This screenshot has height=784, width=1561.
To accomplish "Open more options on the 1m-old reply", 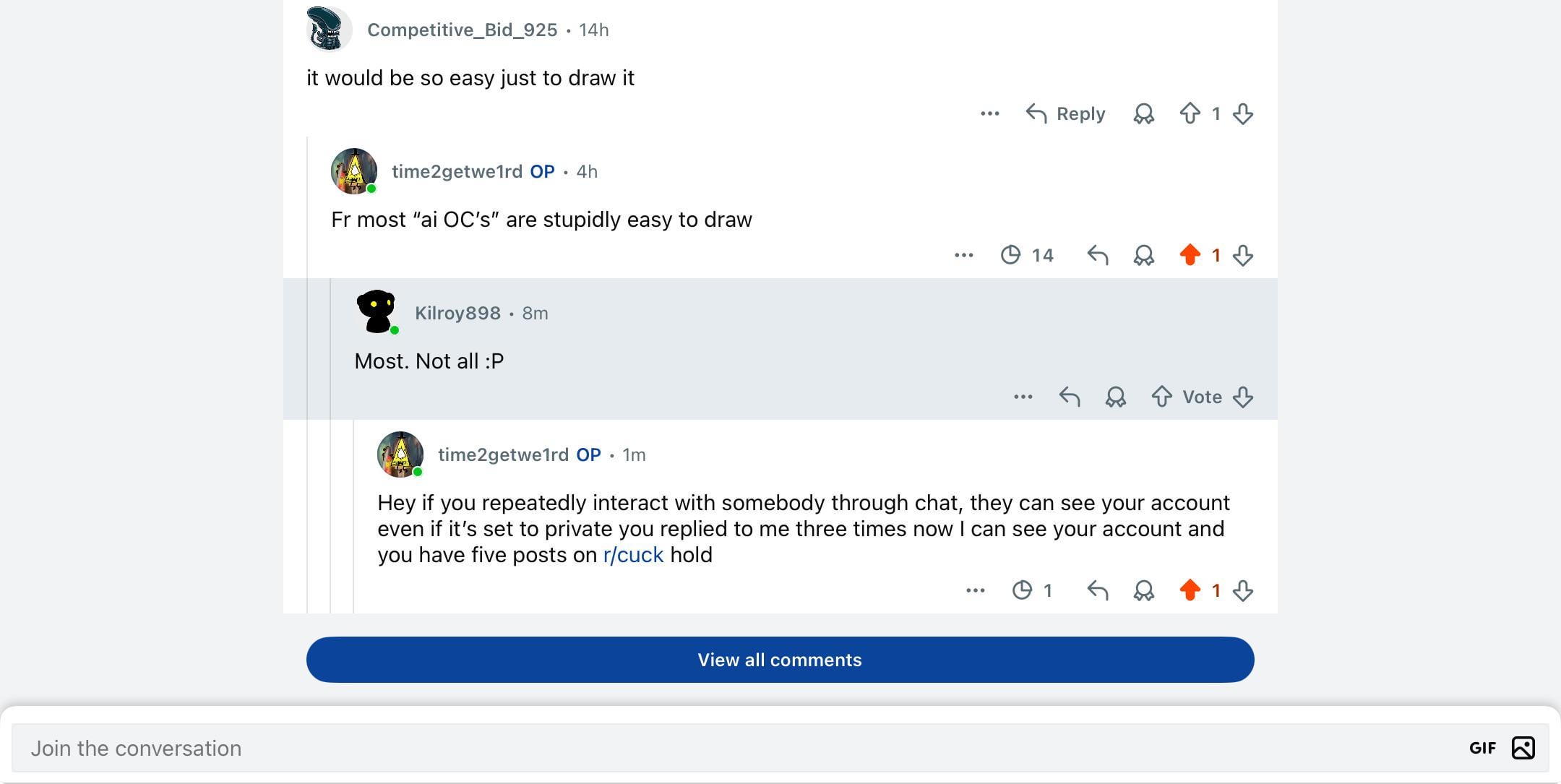I will (x=975, y=590).
